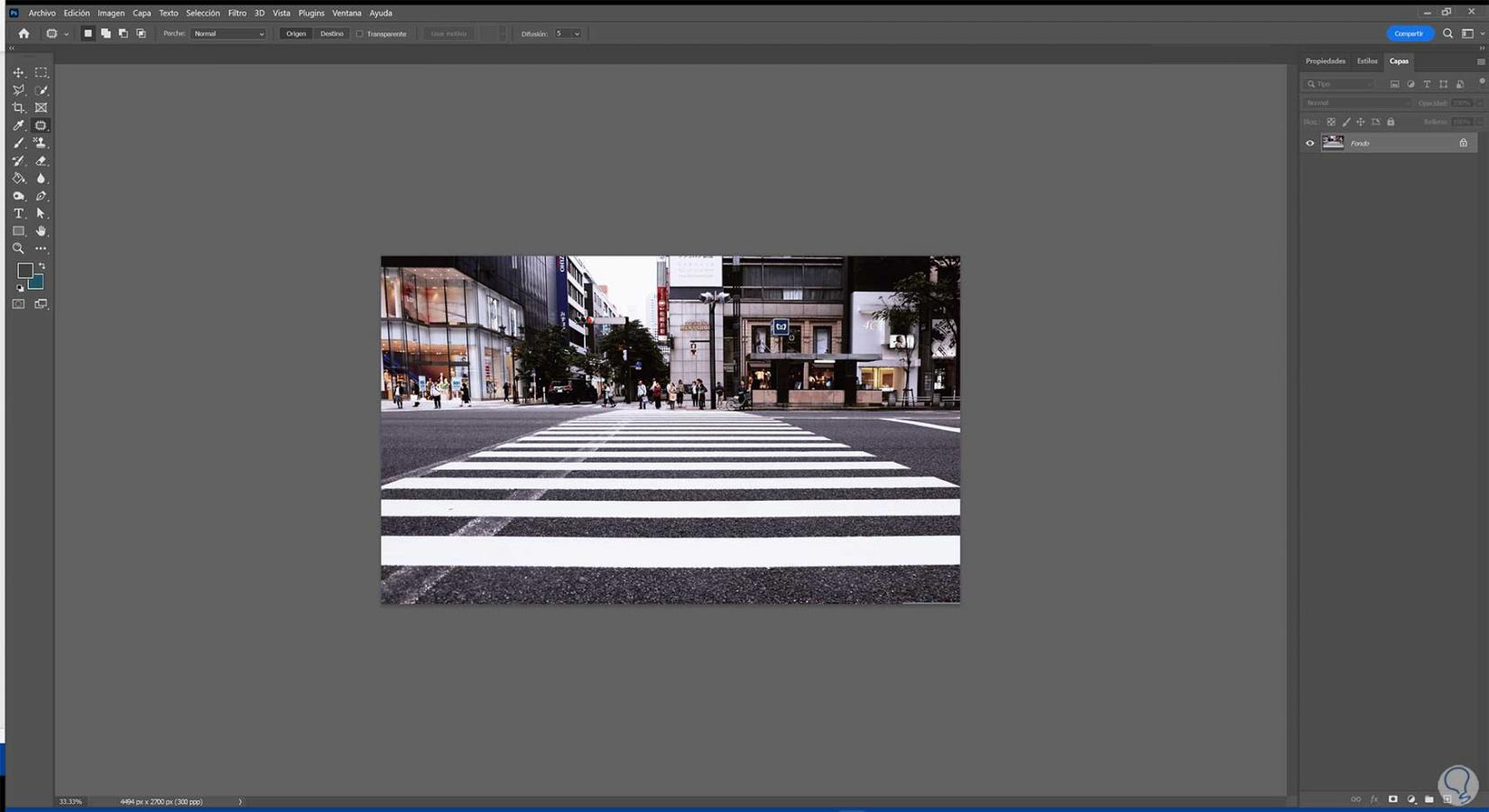Viewport: 1489px width, 812px height.
Task: Hide the Fondo layer with eye icon
Action: 1309,143
